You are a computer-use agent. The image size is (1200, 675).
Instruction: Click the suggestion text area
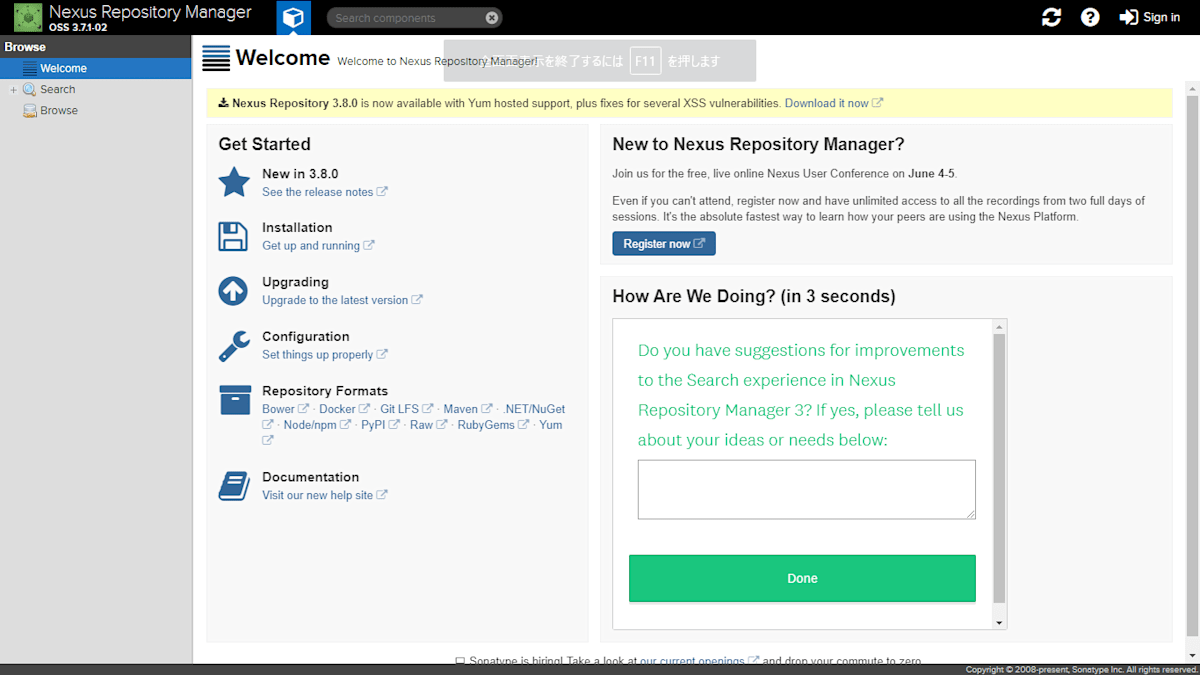point(806,489)
